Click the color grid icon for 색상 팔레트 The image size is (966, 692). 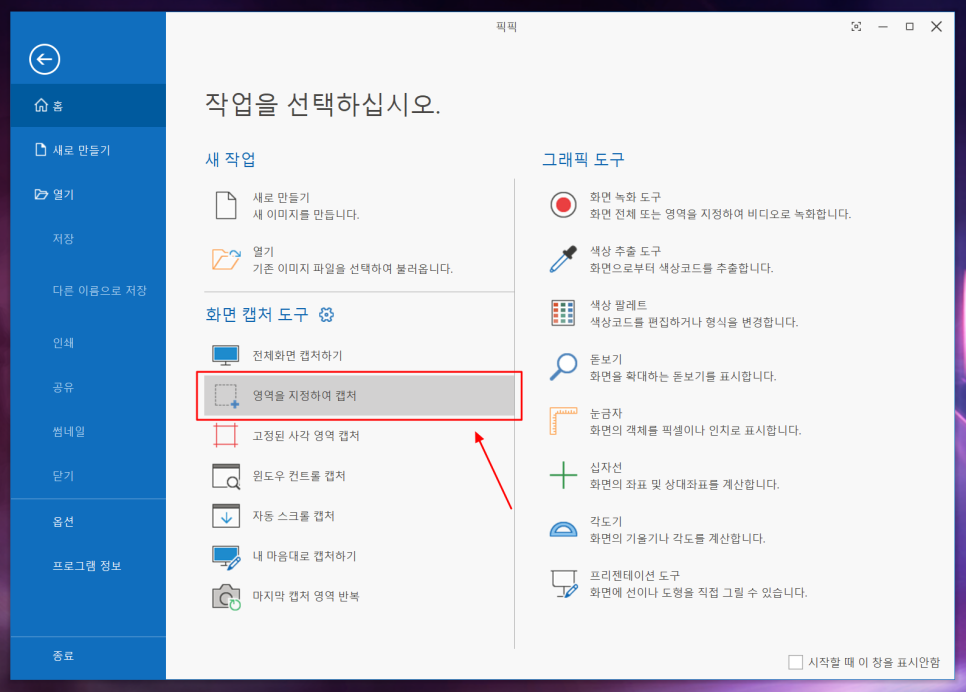click(563, 312)
